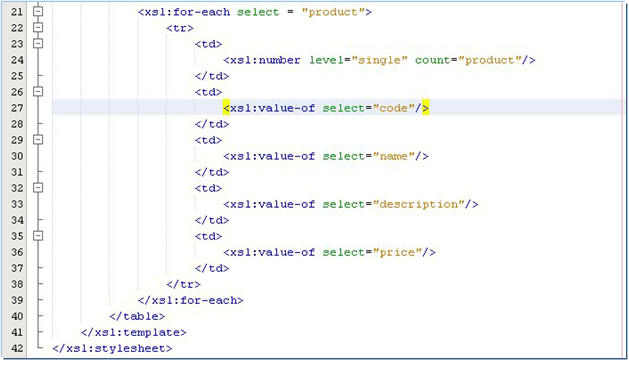Click line number 33 in the gutter
The image size is (629, 386).
pyautogui.click(x=17, y=204)
